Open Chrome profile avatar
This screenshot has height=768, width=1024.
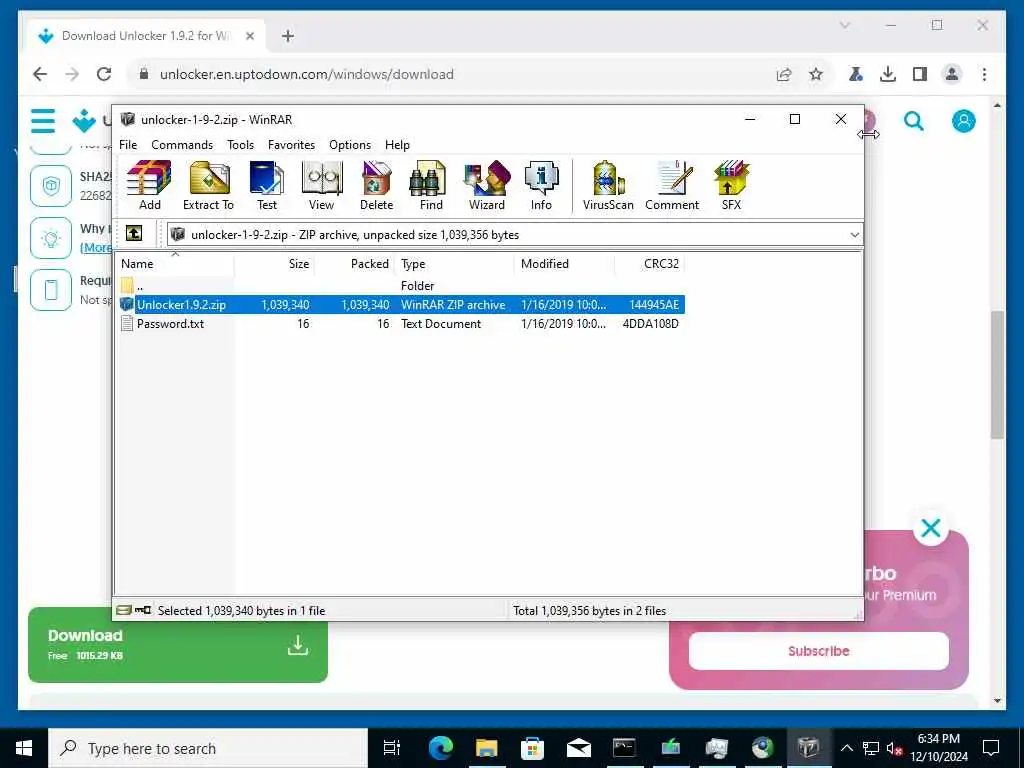click(x=952, y=74)
